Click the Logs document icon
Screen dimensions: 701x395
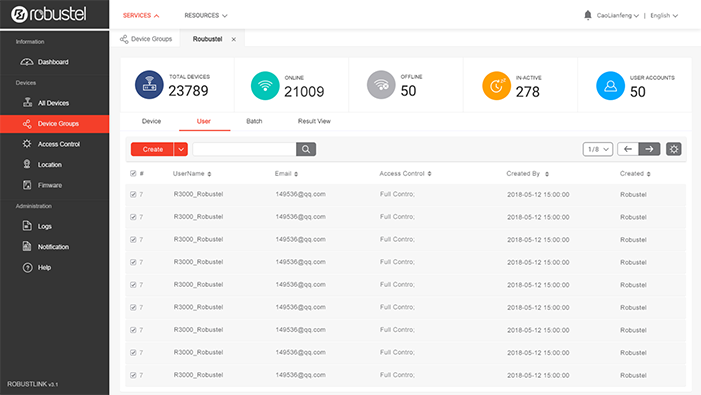tap(27, 226)
